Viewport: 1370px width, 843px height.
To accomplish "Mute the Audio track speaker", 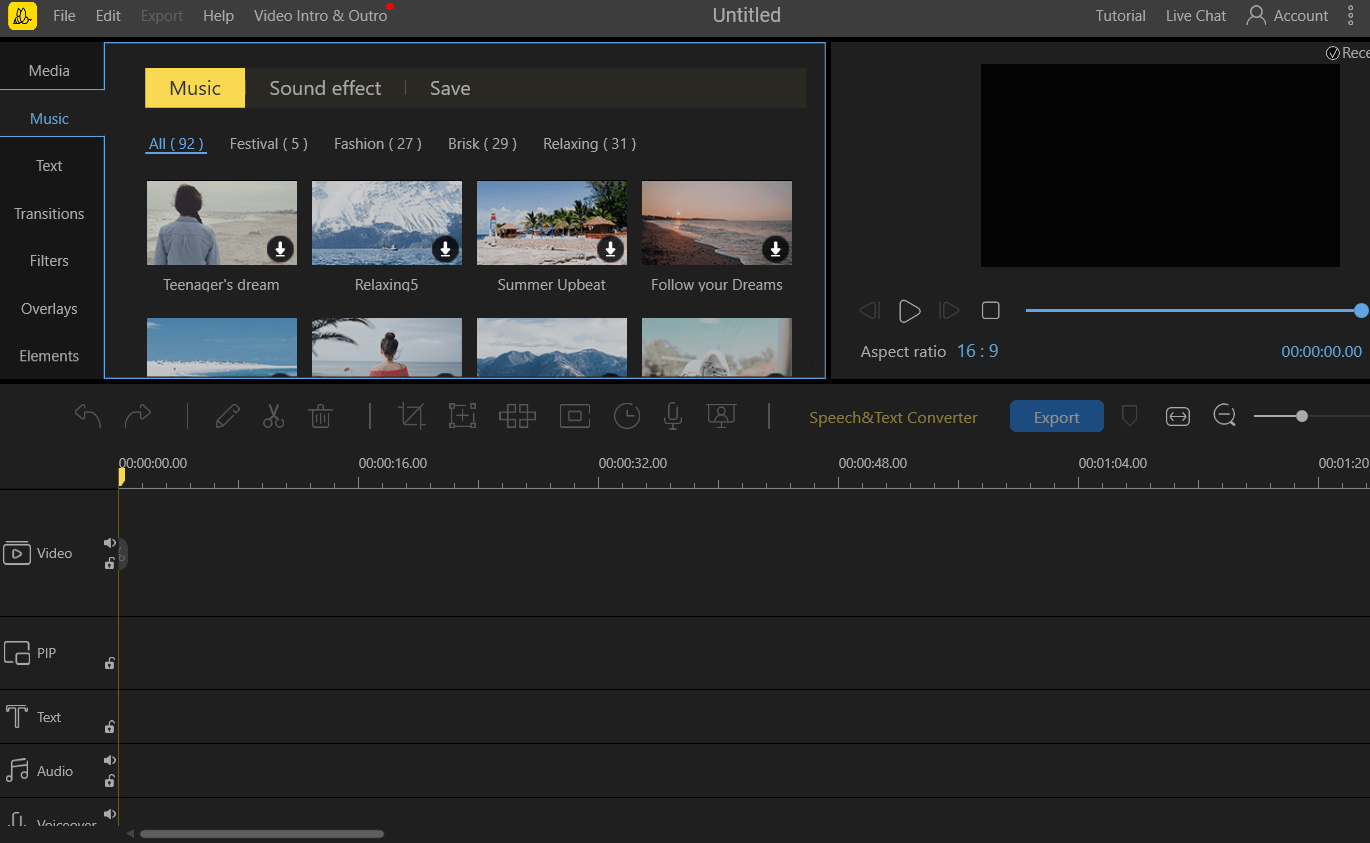I will coord(110,761).
